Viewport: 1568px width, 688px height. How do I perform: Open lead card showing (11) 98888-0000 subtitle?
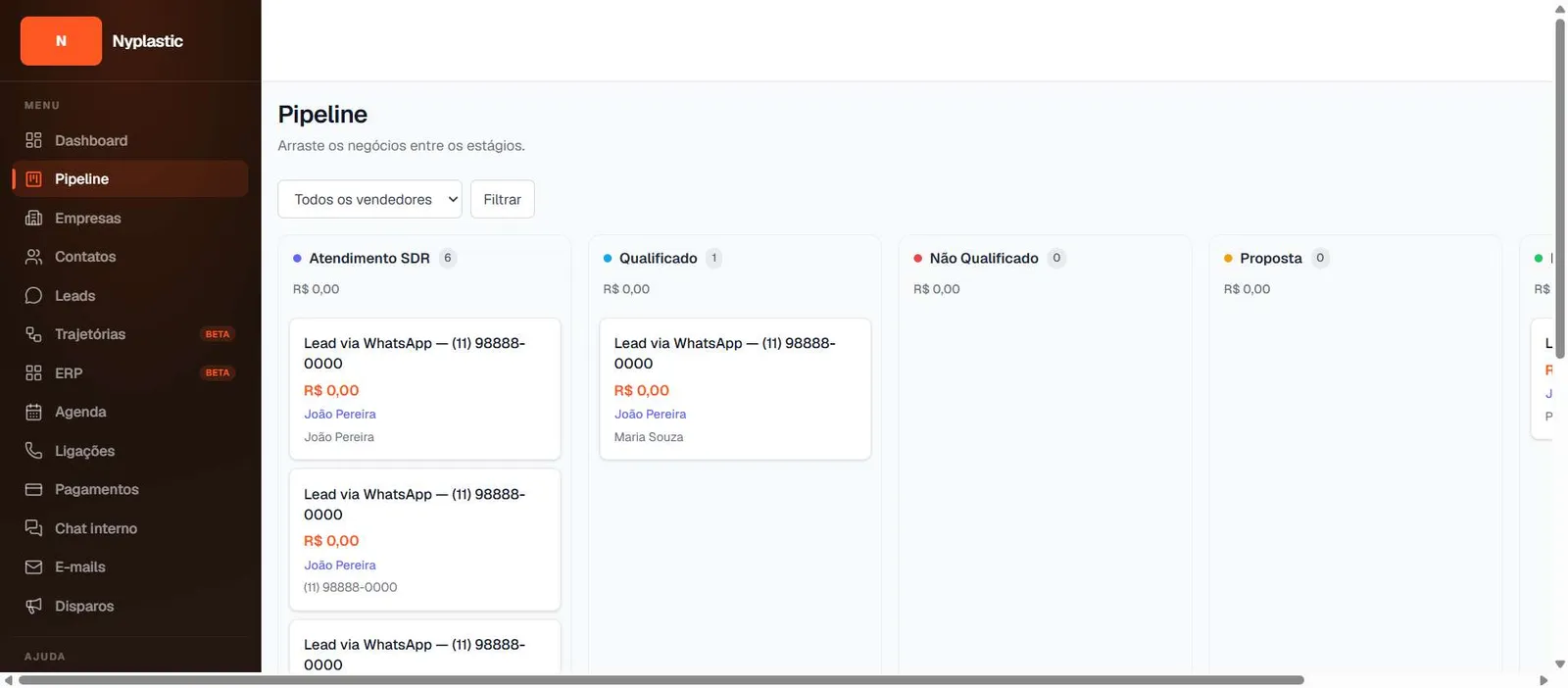pos(424,540)
